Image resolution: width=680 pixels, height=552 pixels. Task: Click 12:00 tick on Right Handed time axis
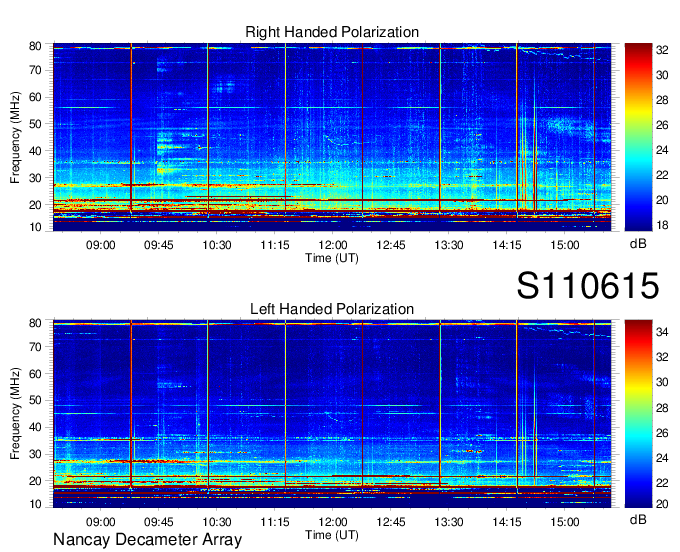(x=333, y=245)
